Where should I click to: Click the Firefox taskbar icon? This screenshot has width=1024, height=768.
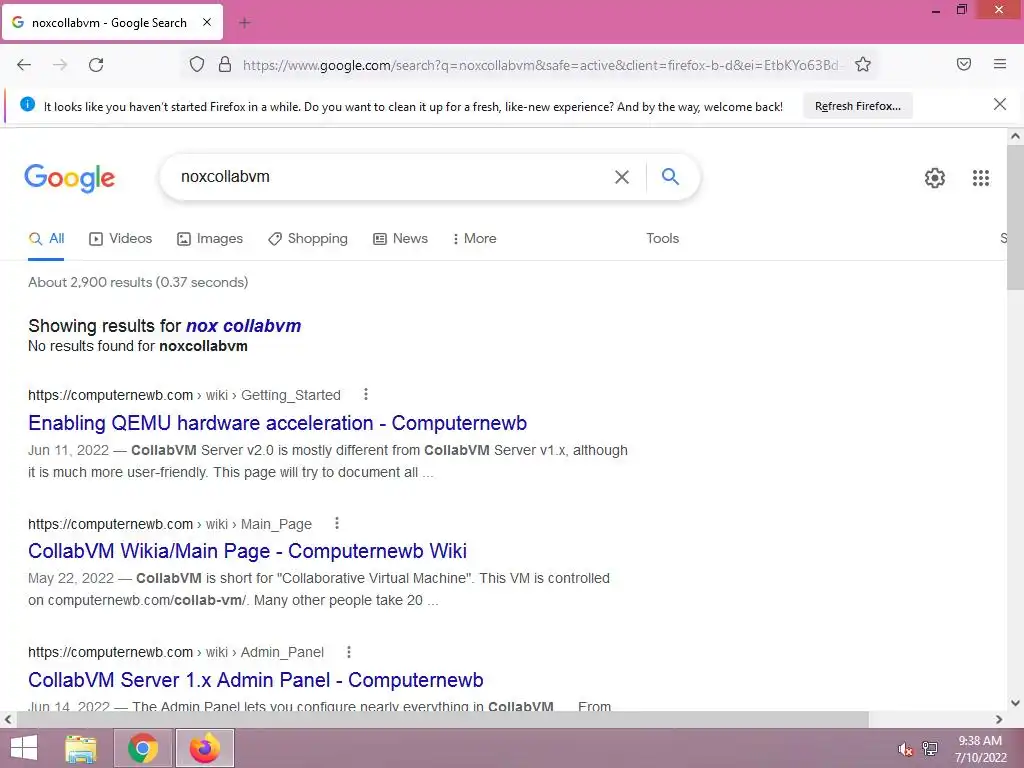[x=204, y=748]
